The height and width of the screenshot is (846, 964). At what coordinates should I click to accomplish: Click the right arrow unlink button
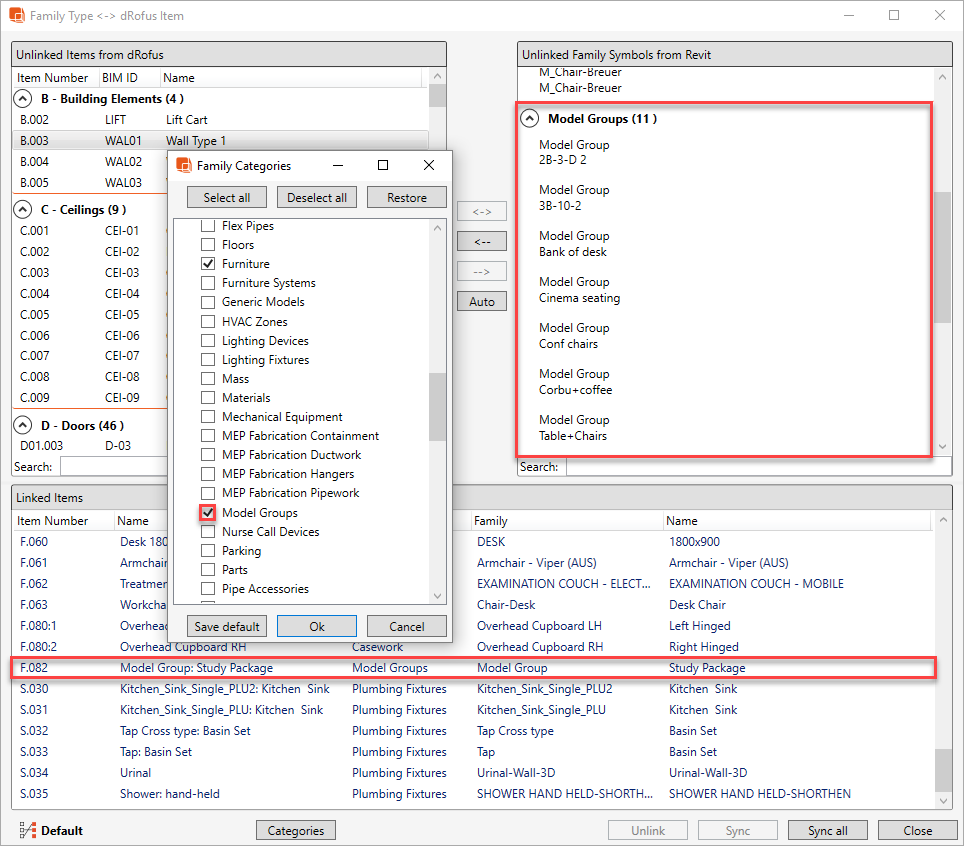482,271
